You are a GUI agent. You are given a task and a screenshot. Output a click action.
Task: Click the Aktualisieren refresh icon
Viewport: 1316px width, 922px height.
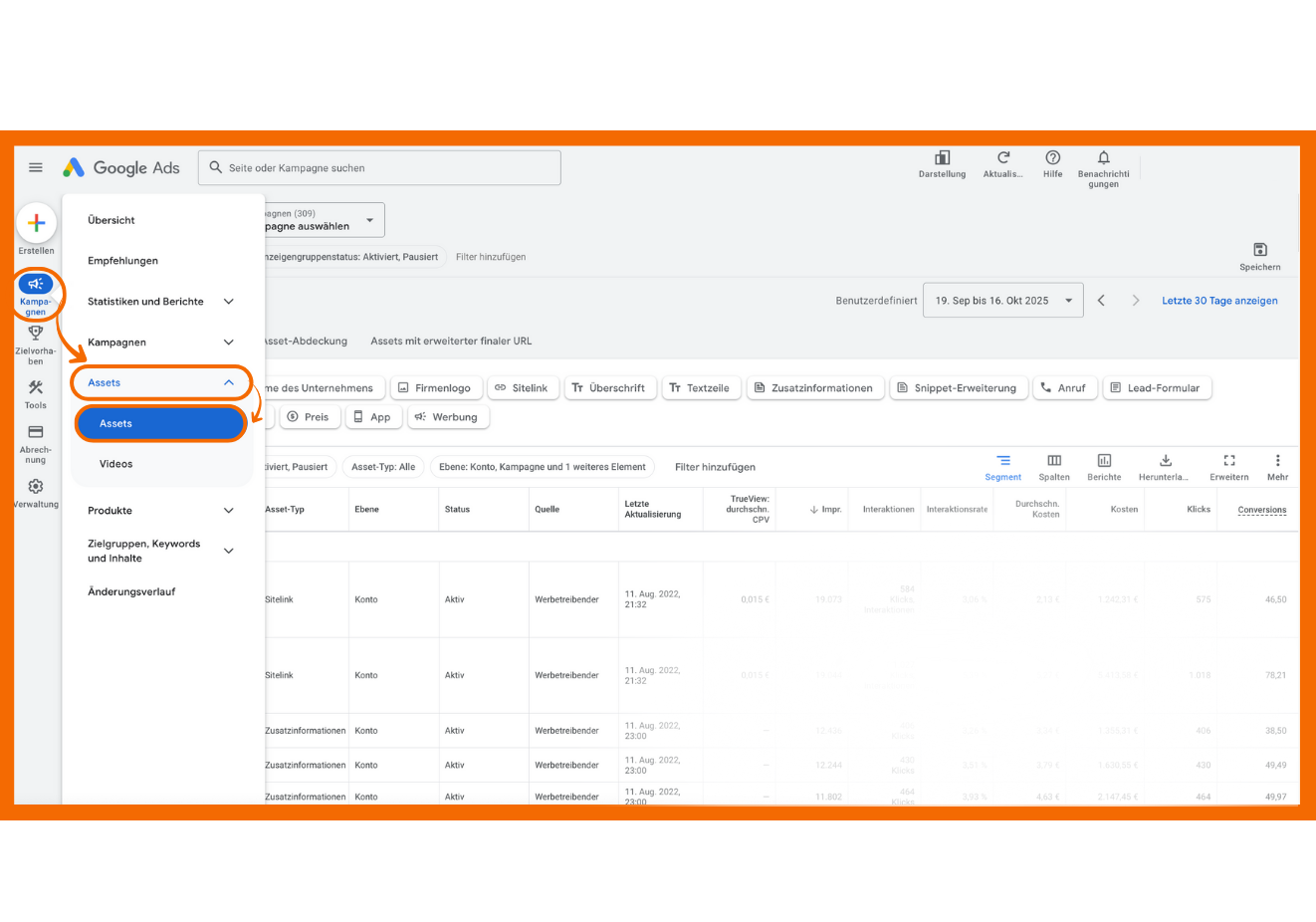click(x=1002, y=158)
